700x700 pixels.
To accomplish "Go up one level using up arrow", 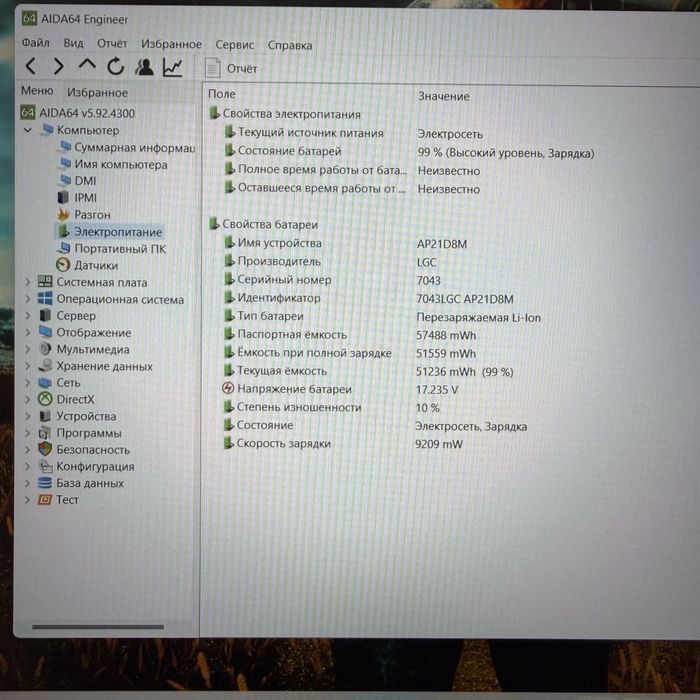I will [x=87, y=65].
